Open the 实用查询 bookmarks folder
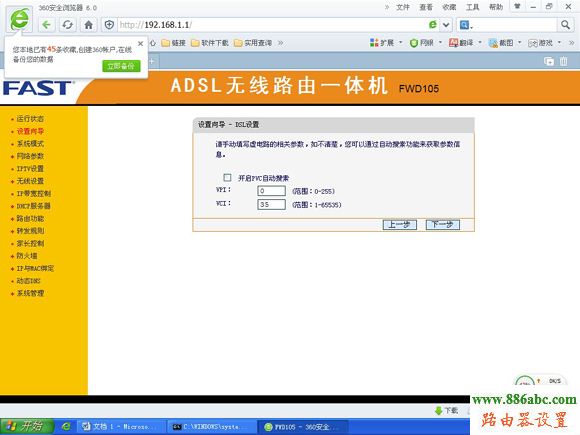Screen dimensions: 580x435 click(x=253, y=43)
